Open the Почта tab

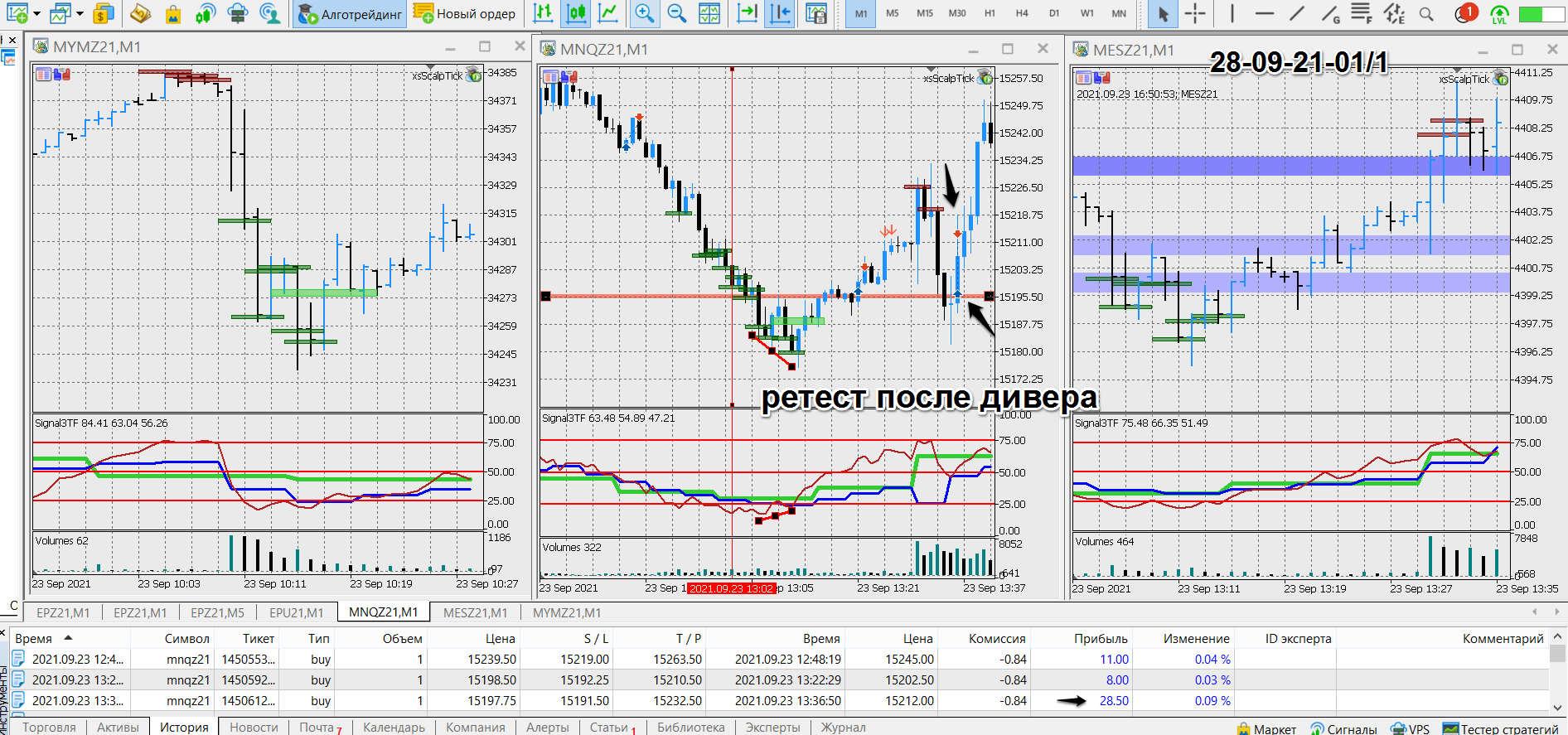[x=320, y=727]
